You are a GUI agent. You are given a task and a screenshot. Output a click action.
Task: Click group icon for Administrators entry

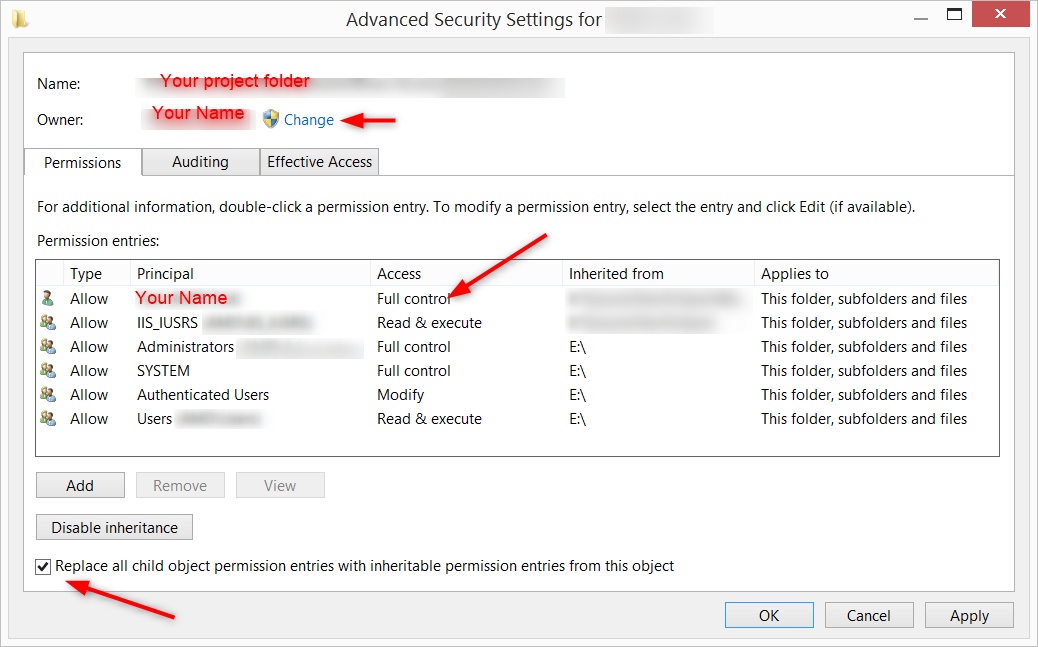47,346
